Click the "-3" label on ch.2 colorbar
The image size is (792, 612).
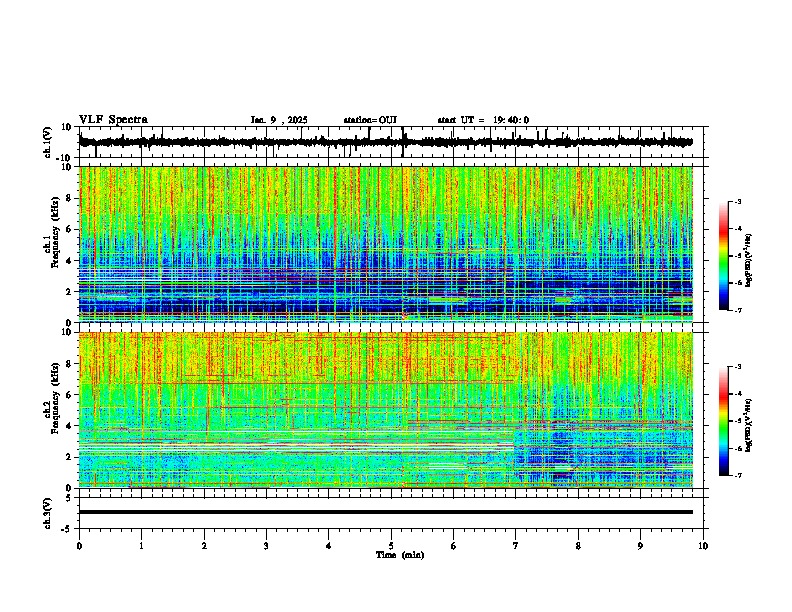coord(737,367)
